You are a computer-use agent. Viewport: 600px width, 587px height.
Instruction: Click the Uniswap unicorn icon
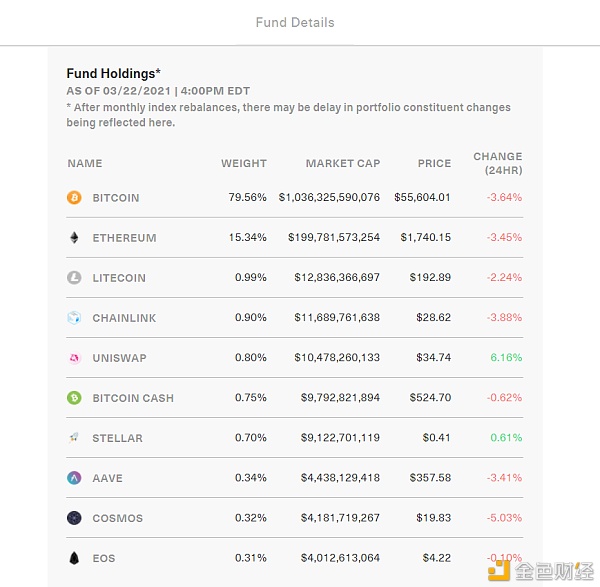tap(74, 358)
